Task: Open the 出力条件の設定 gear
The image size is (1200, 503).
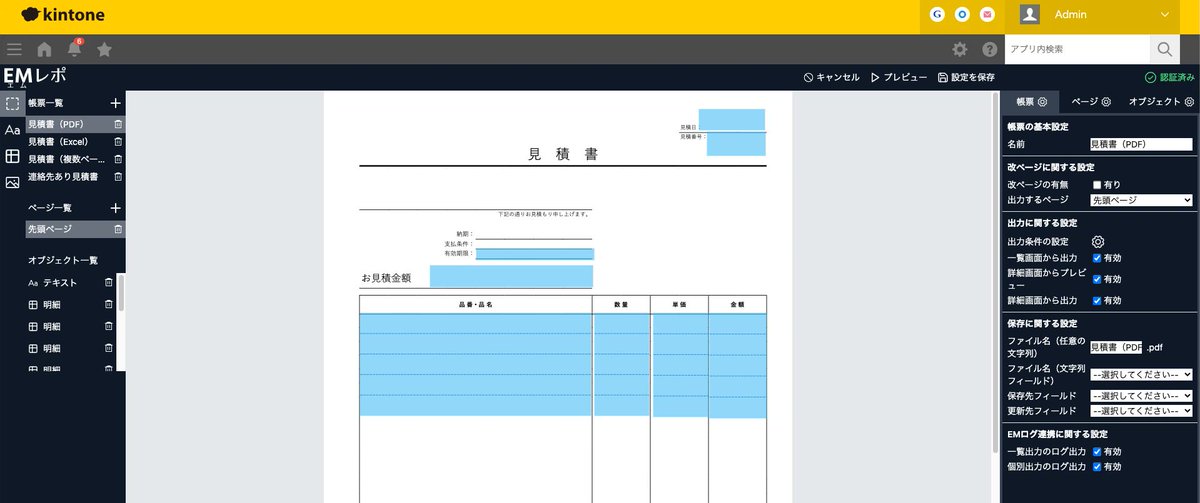Action: [1097, 242]
